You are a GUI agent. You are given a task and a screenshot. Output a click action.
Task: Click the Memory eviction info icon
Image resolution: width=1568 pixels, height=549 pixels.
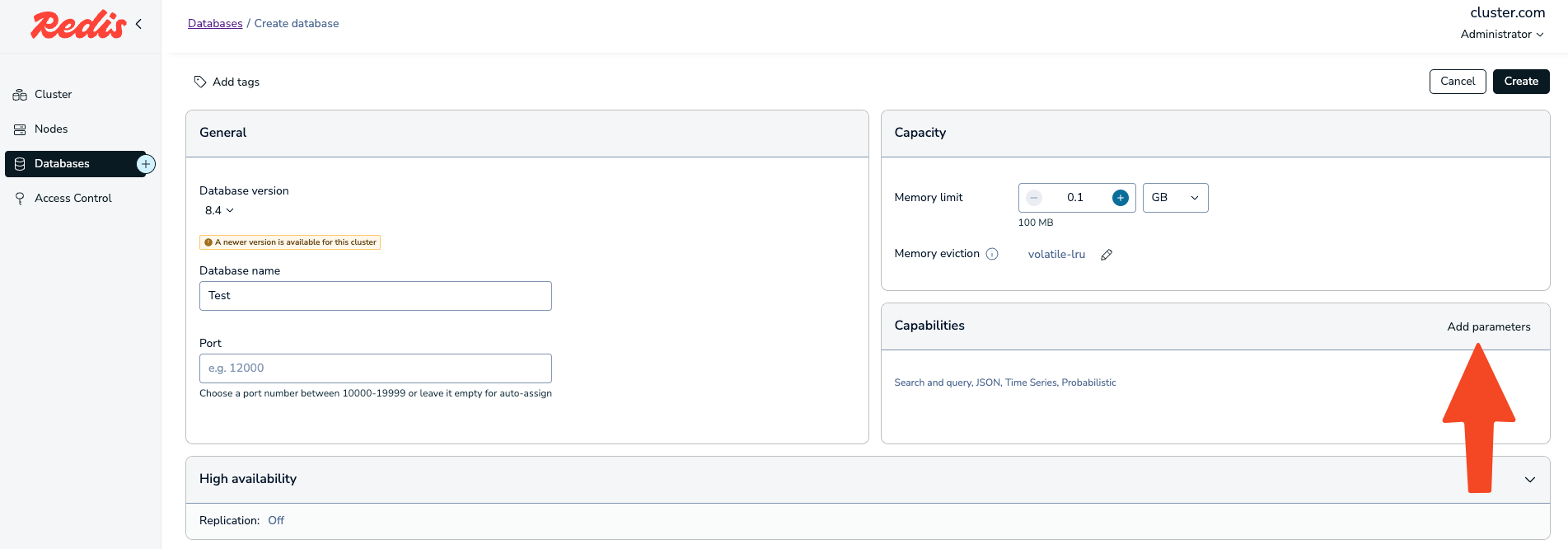click(992, 254)
